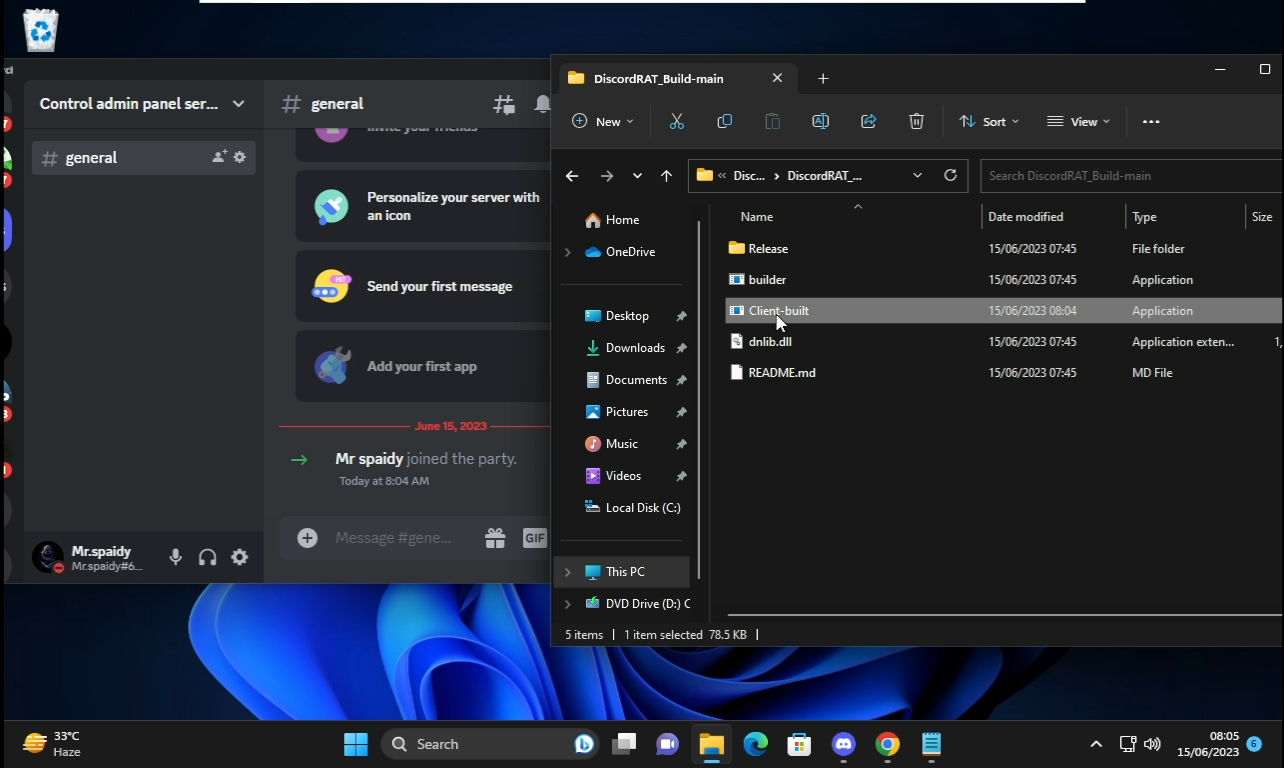Screen dimensions: 1284x768
Task: Open Edit Channel gear for general channel
Action: pyautogui.click(x=240, y=157)
